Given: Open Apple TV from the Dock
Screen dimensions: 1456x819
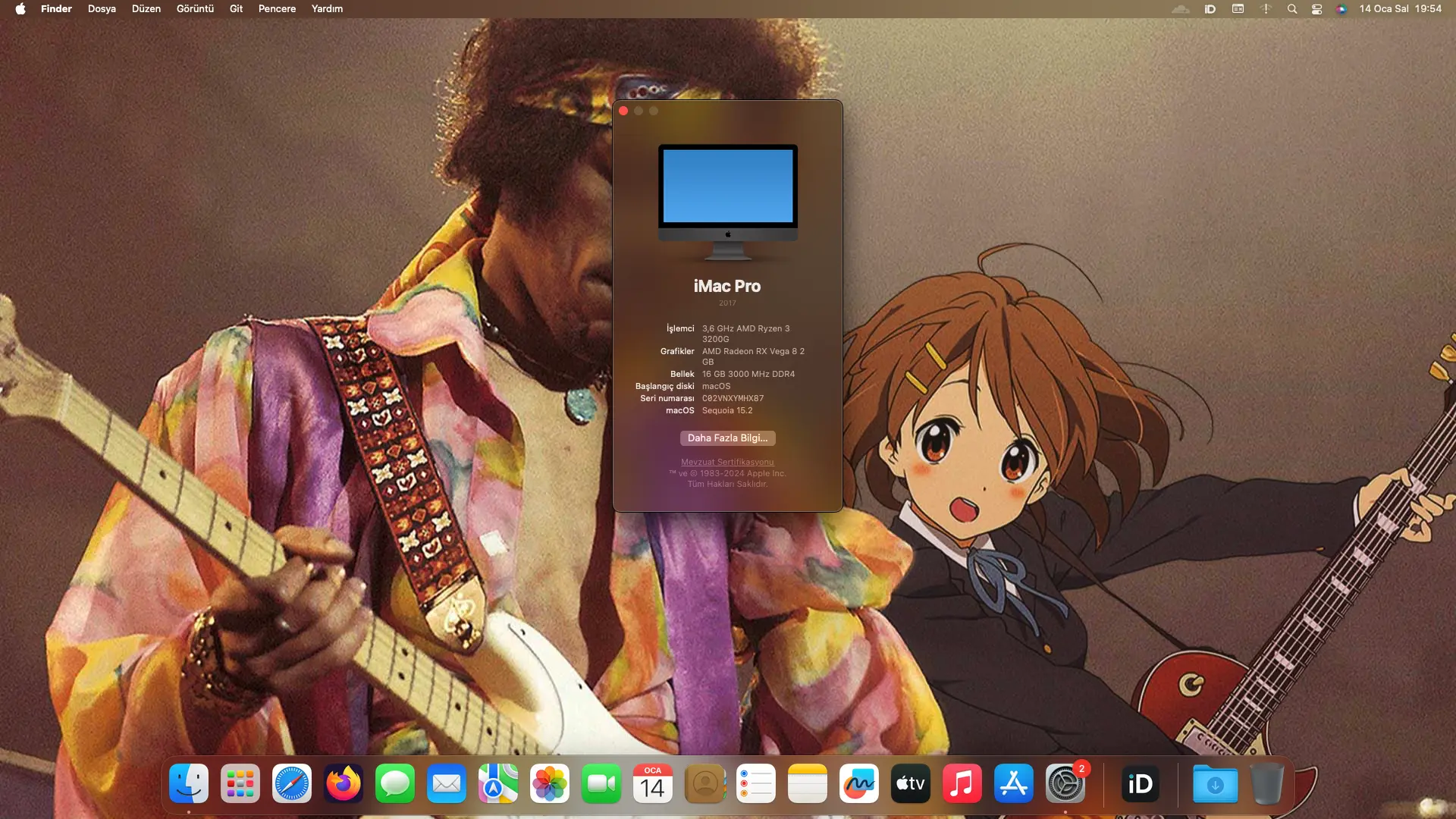Looking at the screenshot, I should 911,783.
